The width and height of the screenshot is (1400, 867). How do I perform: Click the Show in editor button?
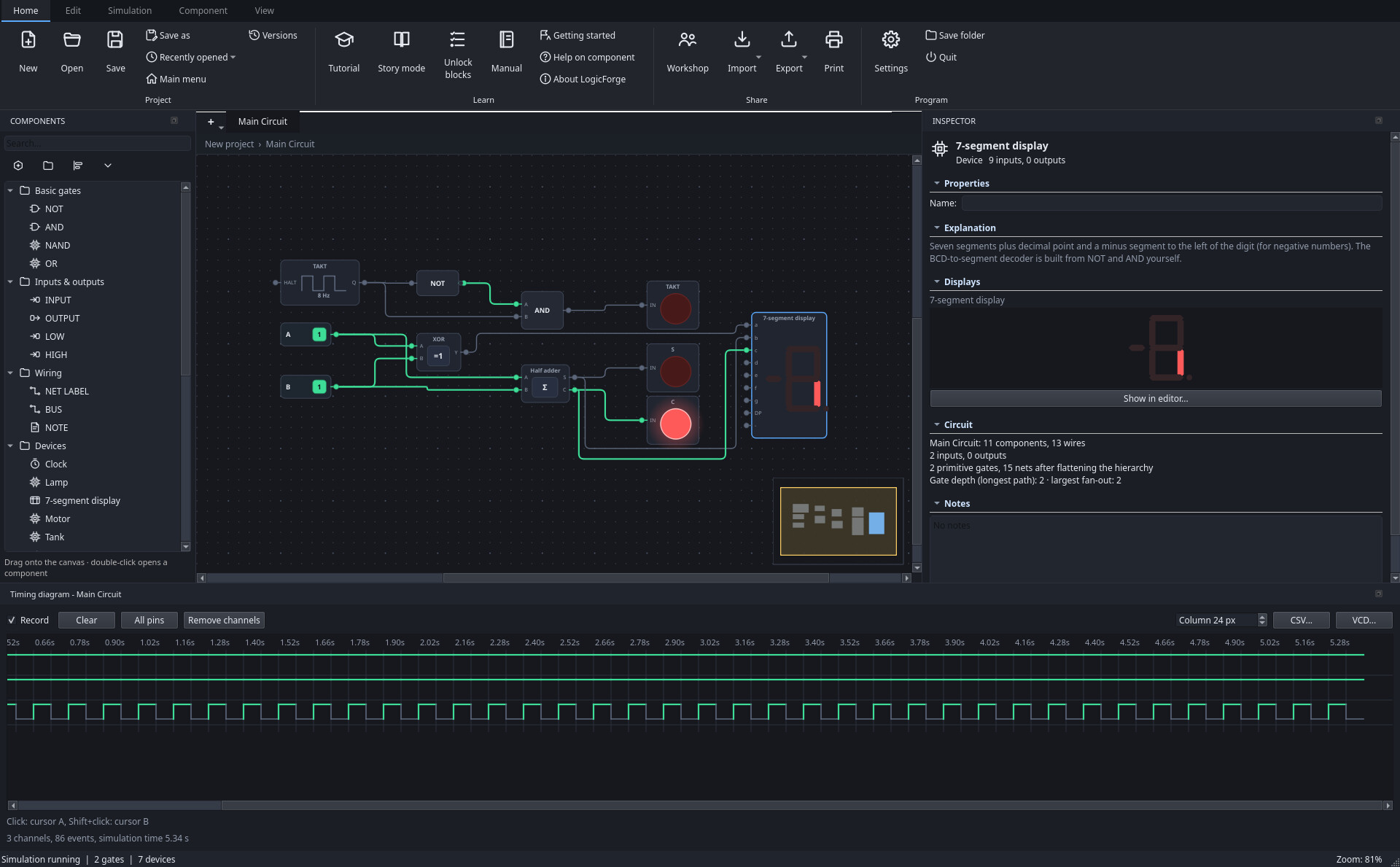(x=1155, y=398)
